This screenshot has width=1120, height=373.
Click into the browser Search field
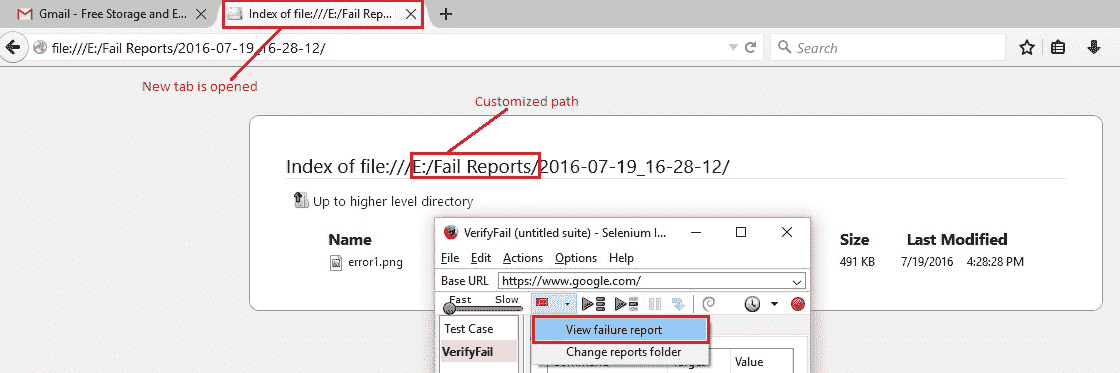(x=888, y=48)
